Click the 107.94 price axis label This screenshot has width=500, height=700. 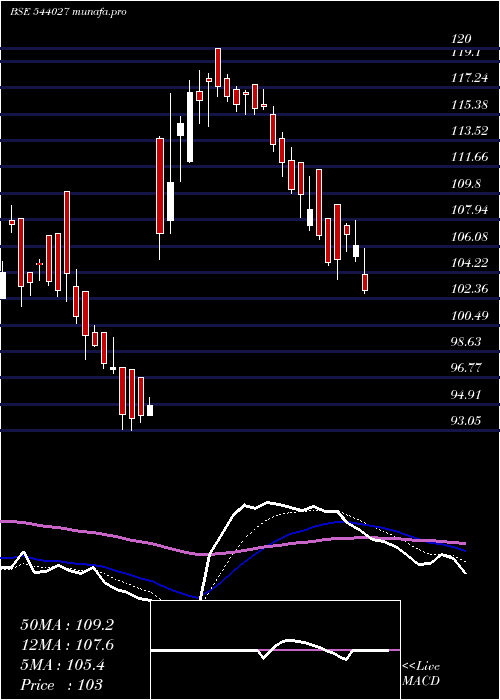470,210
